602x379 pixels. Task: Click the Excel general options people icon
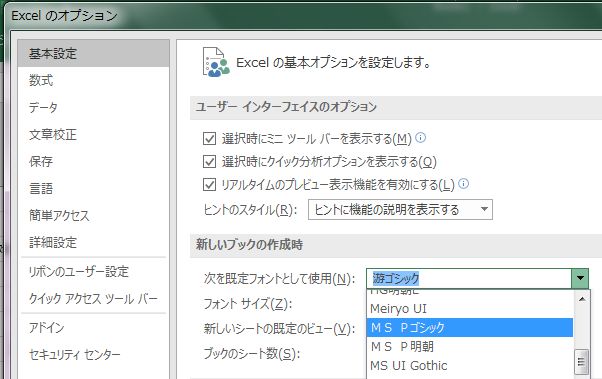click(216, 62)
